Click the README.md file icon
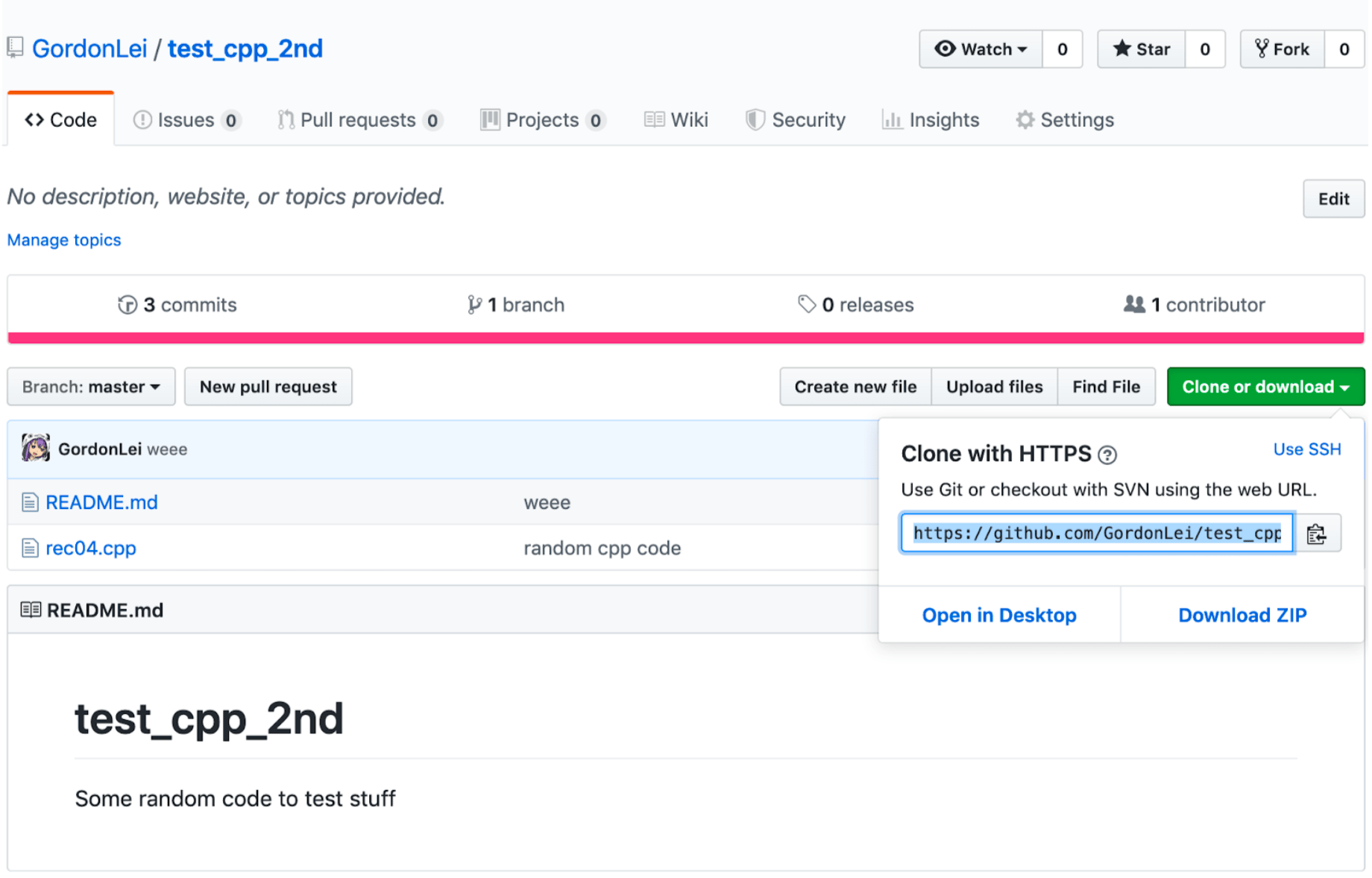The height and width of the screenshot is (878, 1372). (30, 502)
